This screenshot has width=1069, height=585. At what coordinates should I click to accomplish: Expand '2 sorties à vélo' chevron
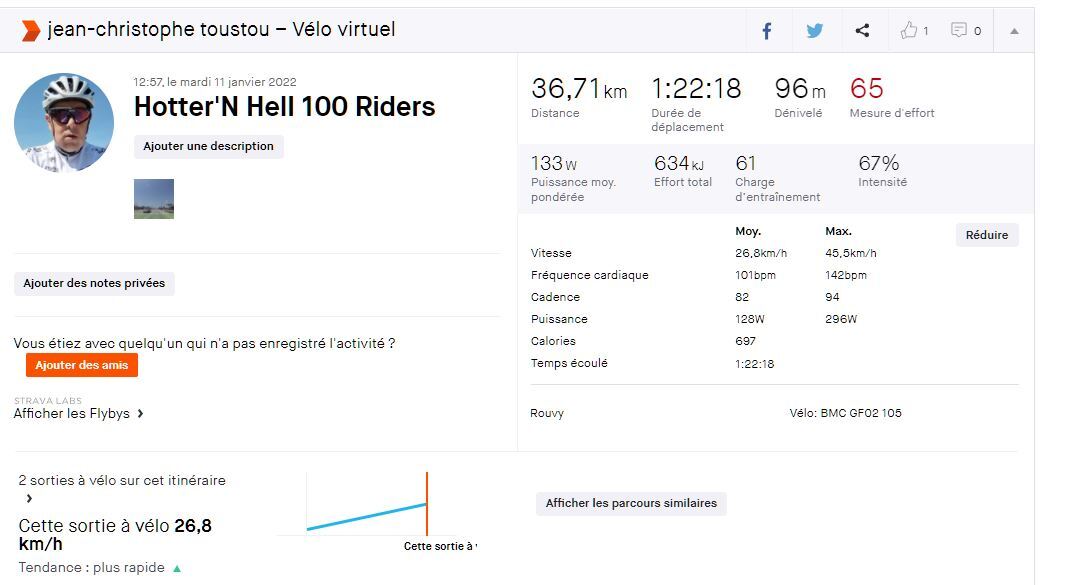coord(29,498)
